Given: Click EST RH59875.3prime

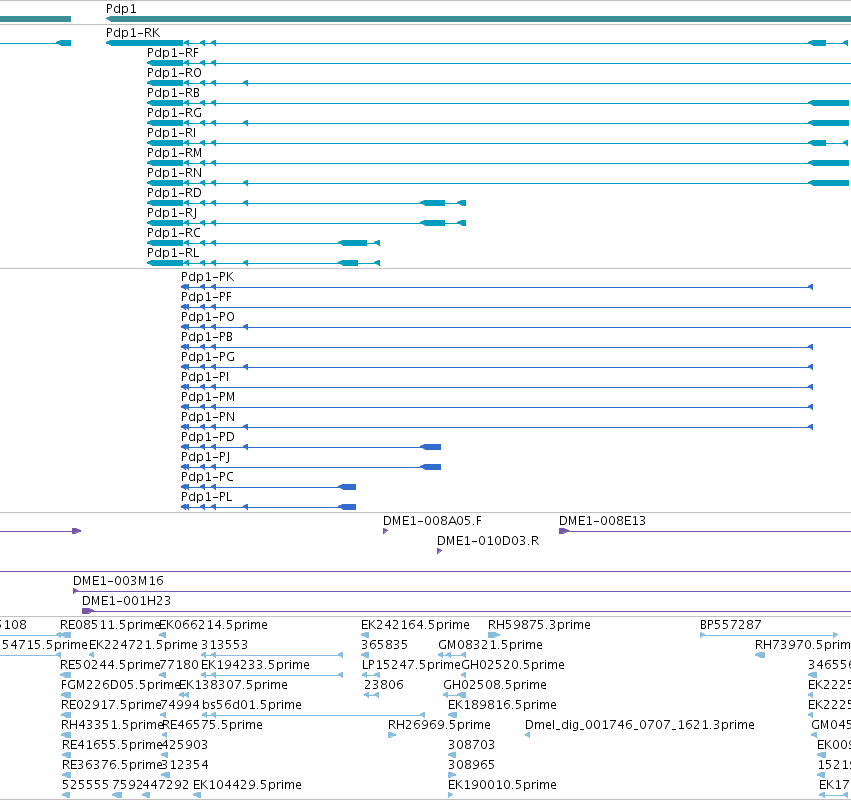Looking at the screenshot, I should 539,625.
